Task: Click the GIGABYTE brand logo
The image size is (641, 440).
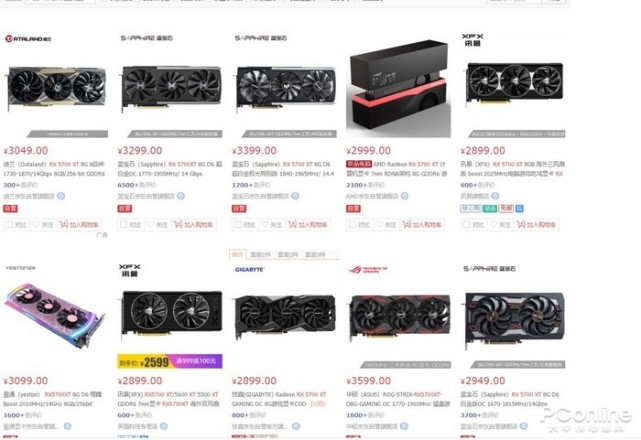Action: [x=250, y=270]
